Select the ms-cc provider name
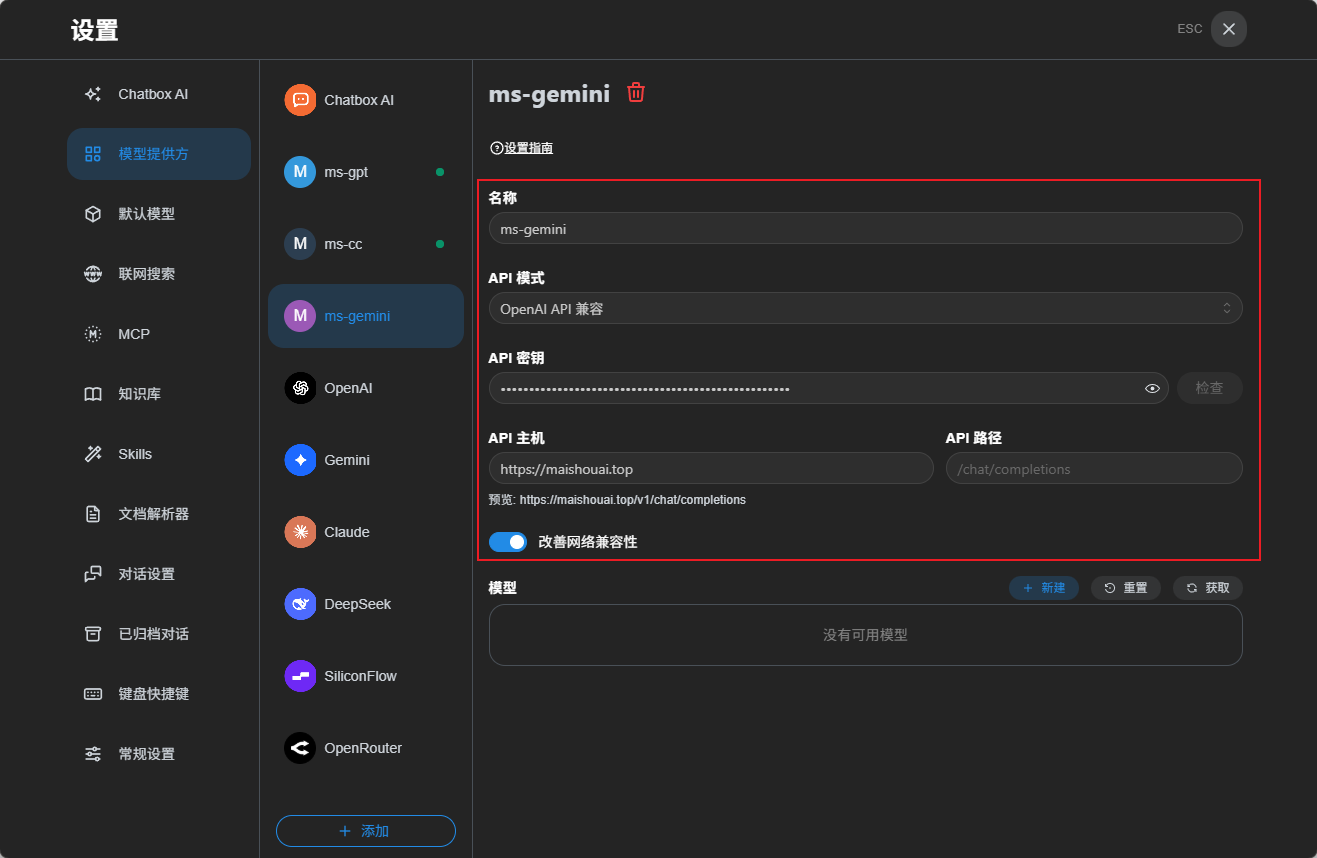Screen dimensions: 1317x858 pos(343,244)
